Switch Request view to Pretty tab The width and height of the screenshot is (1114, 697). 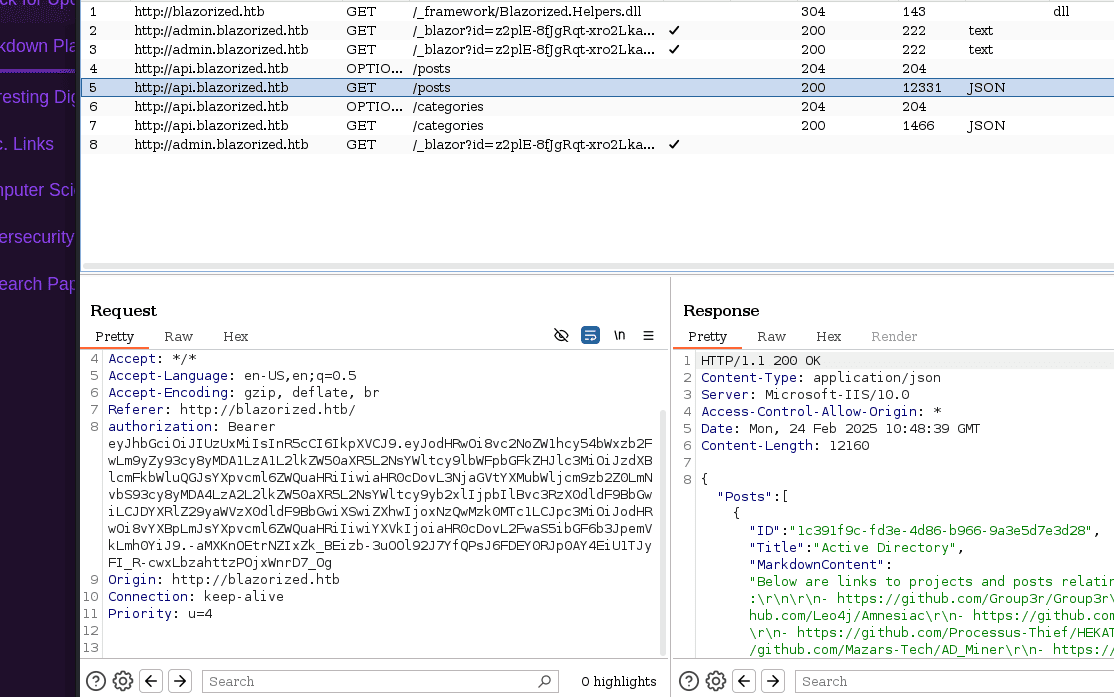[114, 337]
